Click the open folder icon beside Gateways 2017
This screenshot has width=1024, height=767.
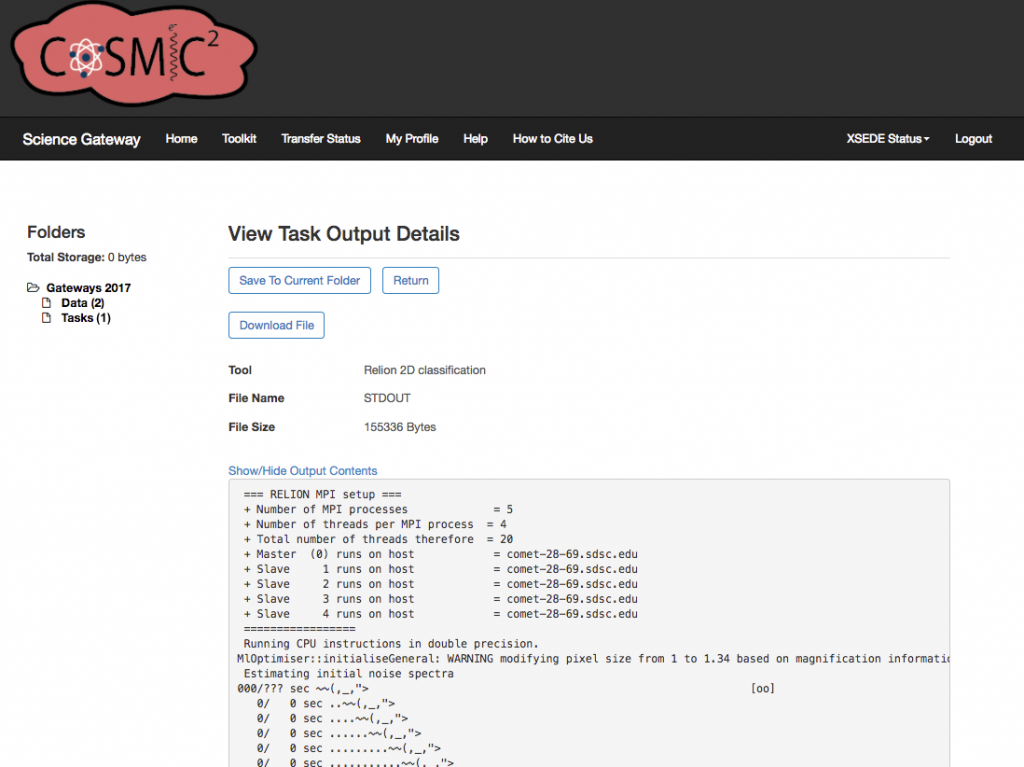tap(33, 287)
